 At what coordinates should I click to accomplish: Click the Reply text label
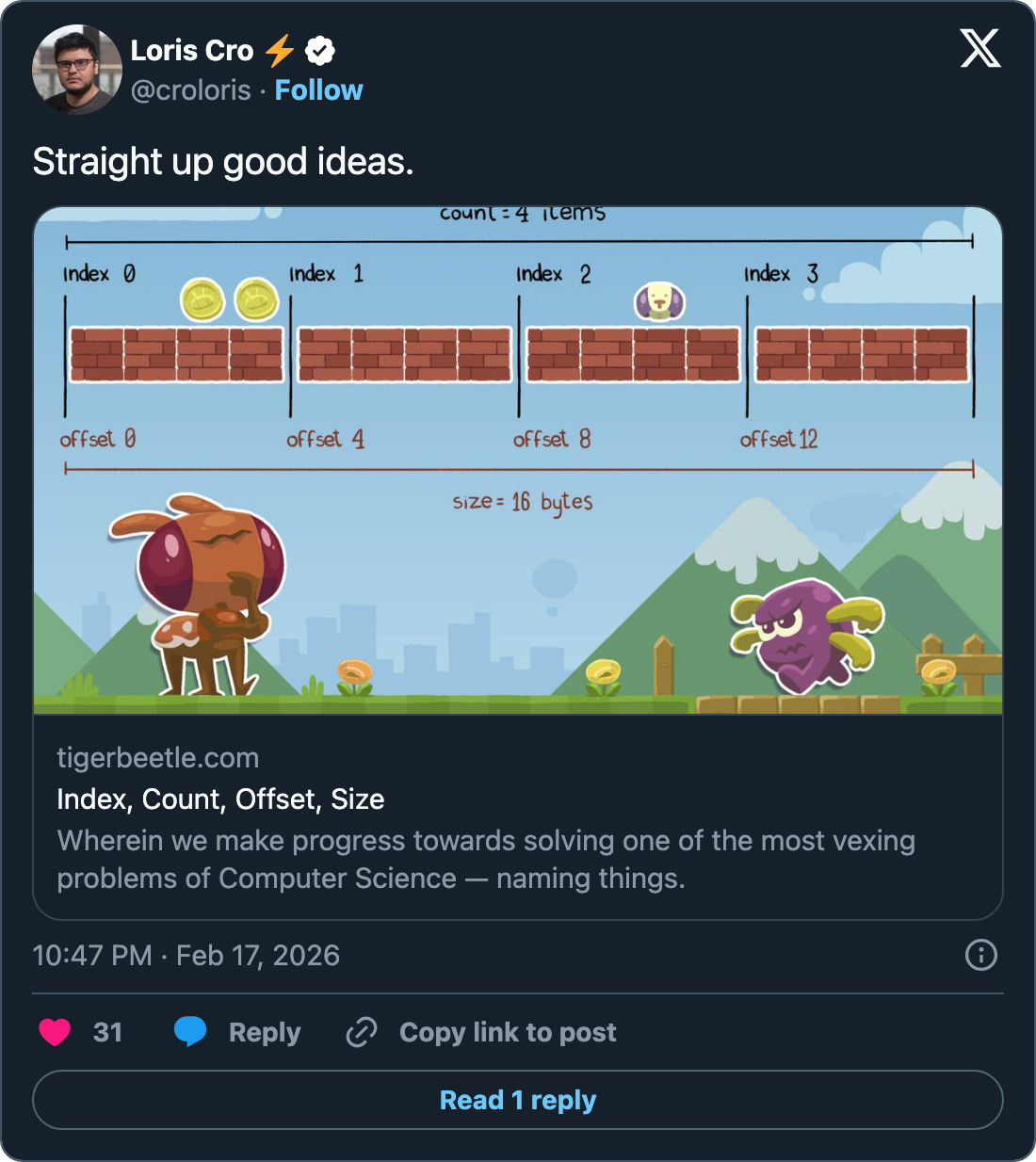pos(265,1032)
